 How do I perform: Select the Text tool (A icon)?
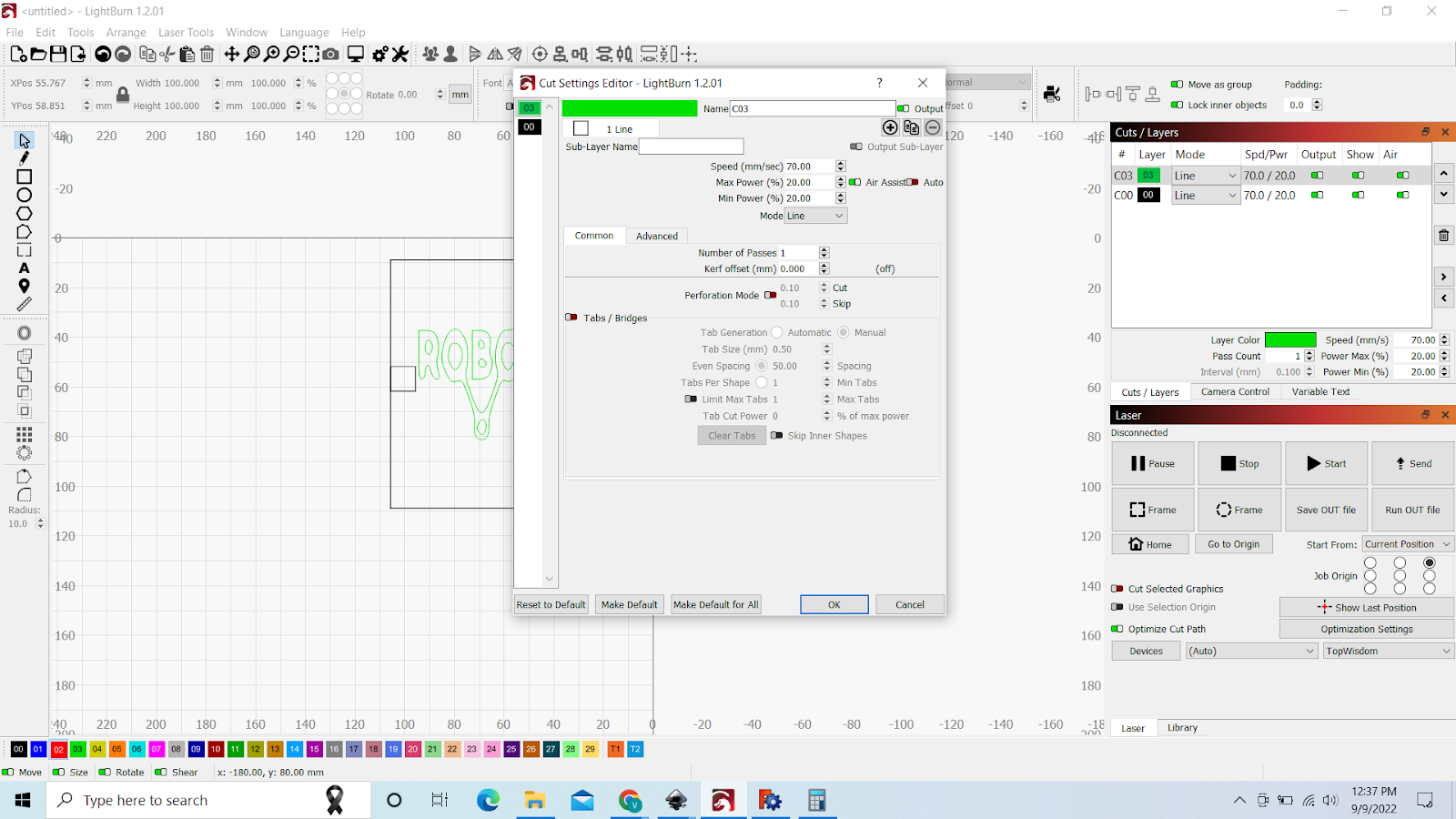pos(25,268)
